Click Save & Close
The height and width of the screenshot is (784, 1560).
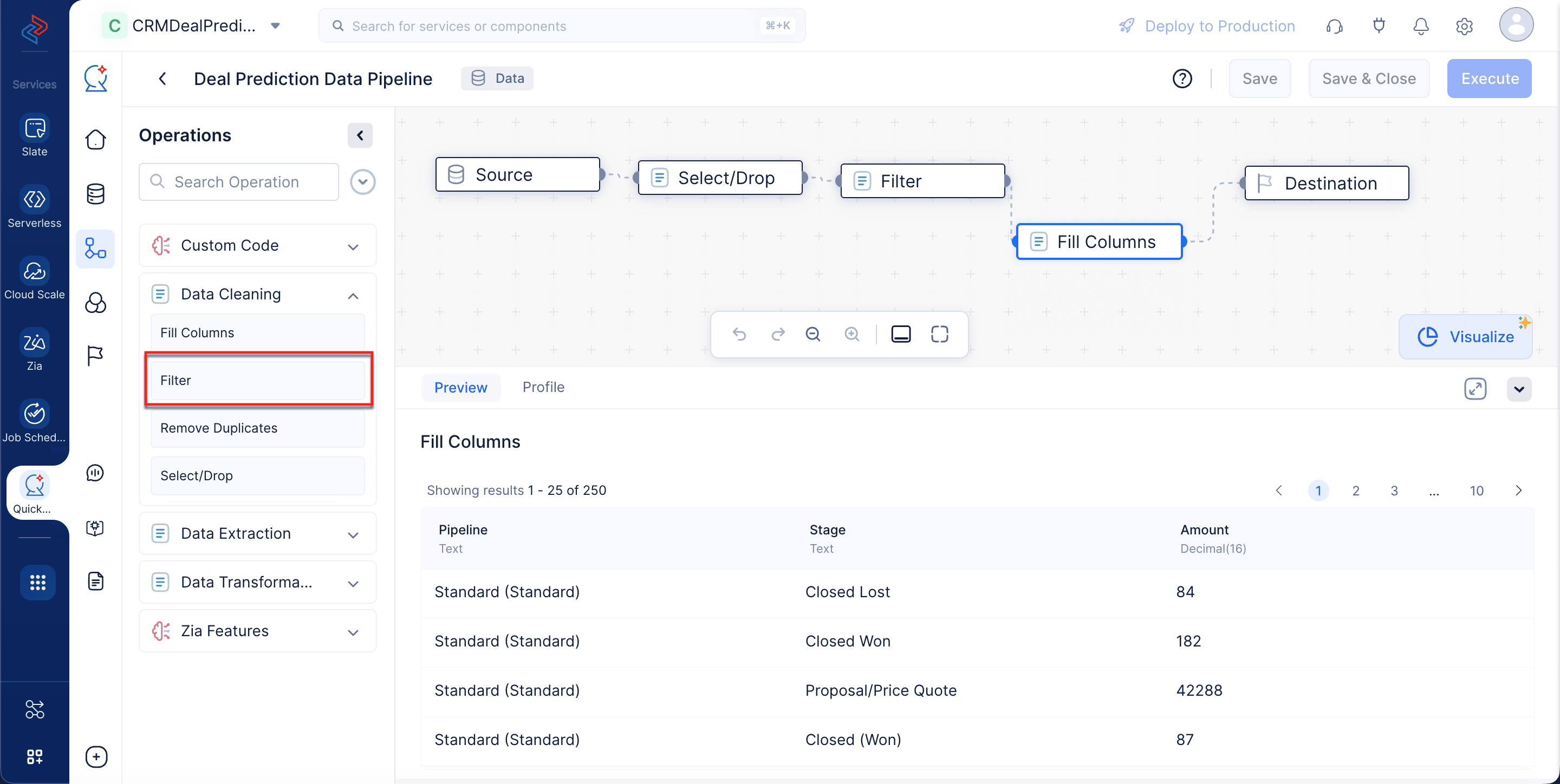pos(1369,79)
